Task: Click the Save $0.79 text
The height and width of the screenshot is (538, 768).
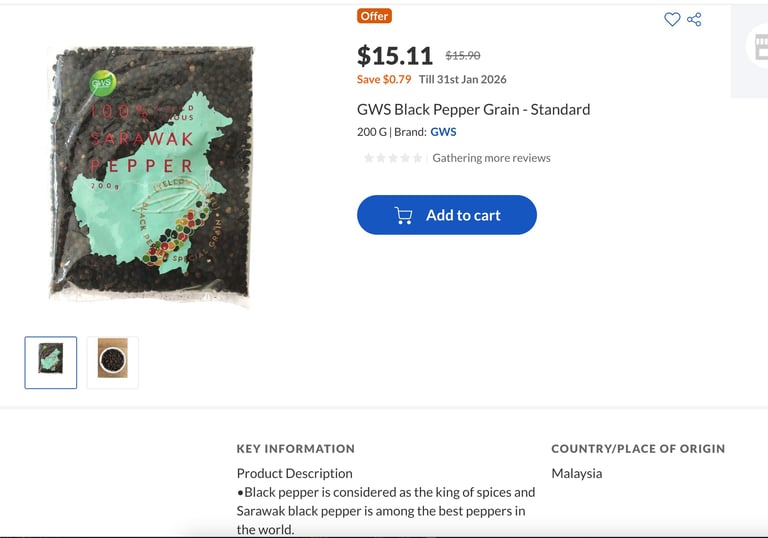Action: click(384, 79)
